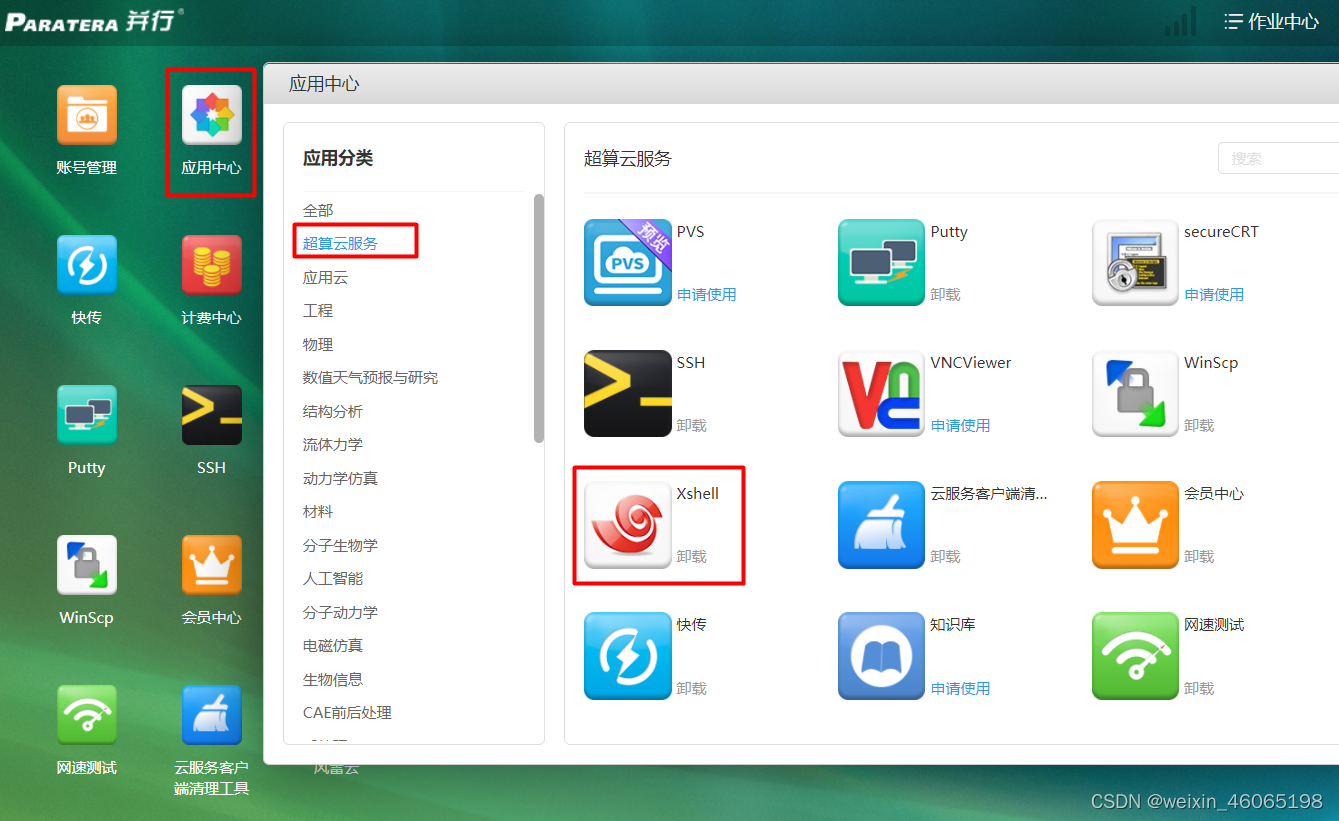Select the 应用云 category
The height and width of the screenshot is (821, 1339).
(x=325, y=277)
